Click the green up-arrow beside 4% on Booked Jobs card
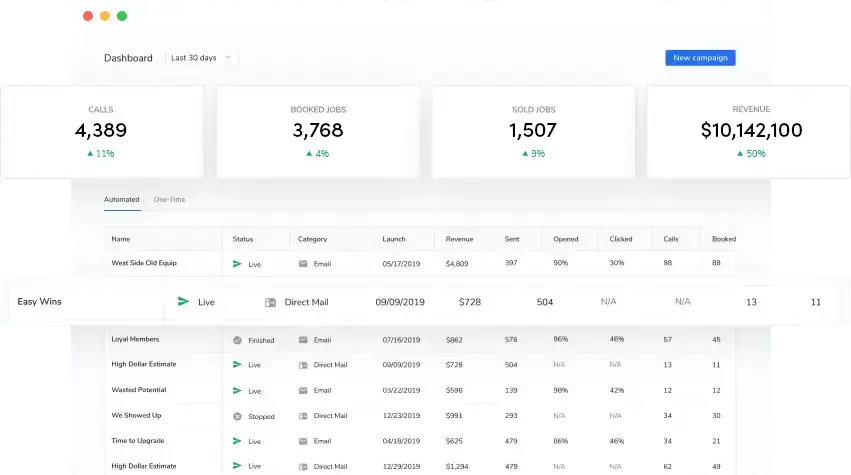851x475 pixels. [x=309, y=154]
